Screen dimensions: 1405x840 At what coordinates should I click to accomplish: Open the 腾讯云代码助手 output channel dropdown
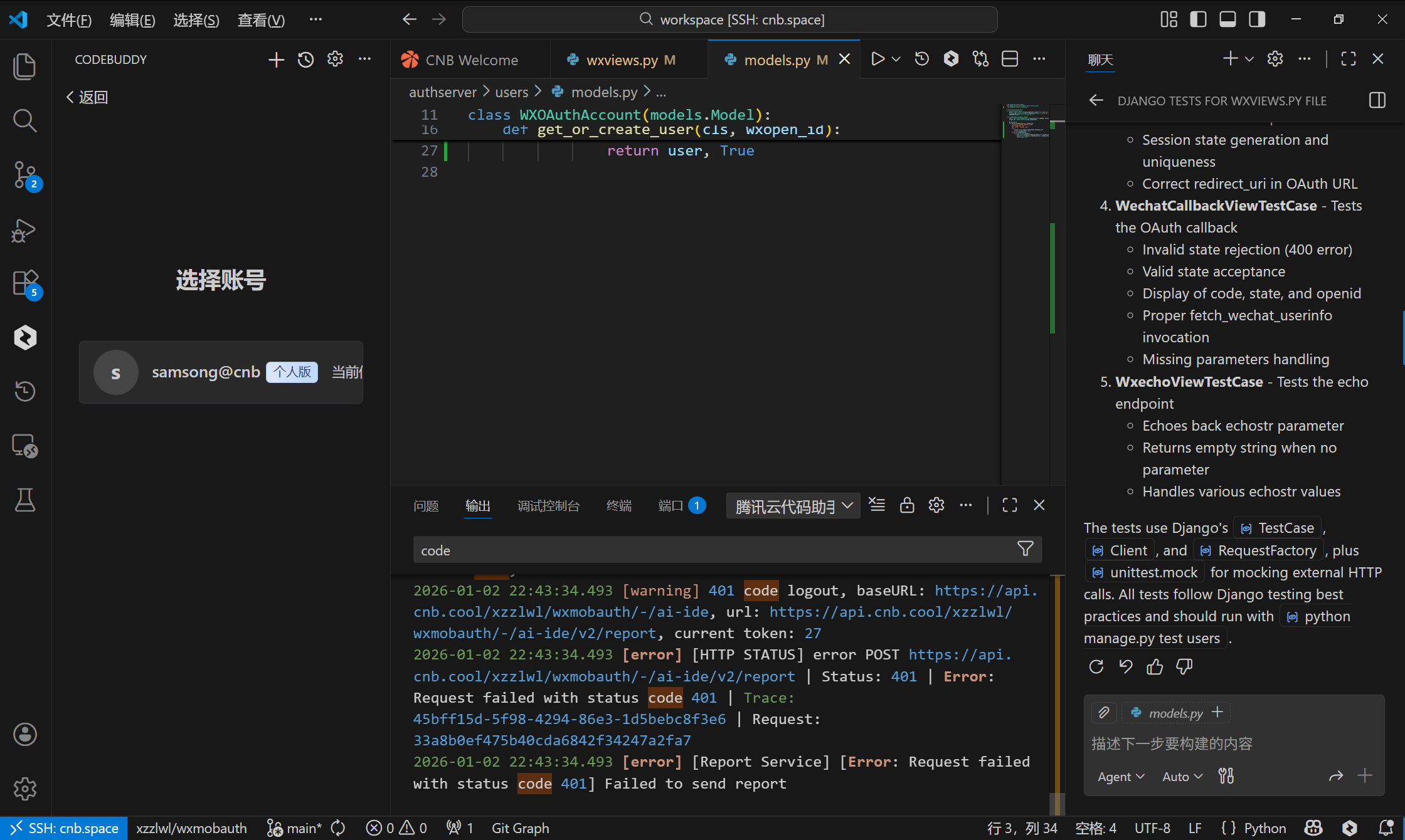[x=793, y=506]
